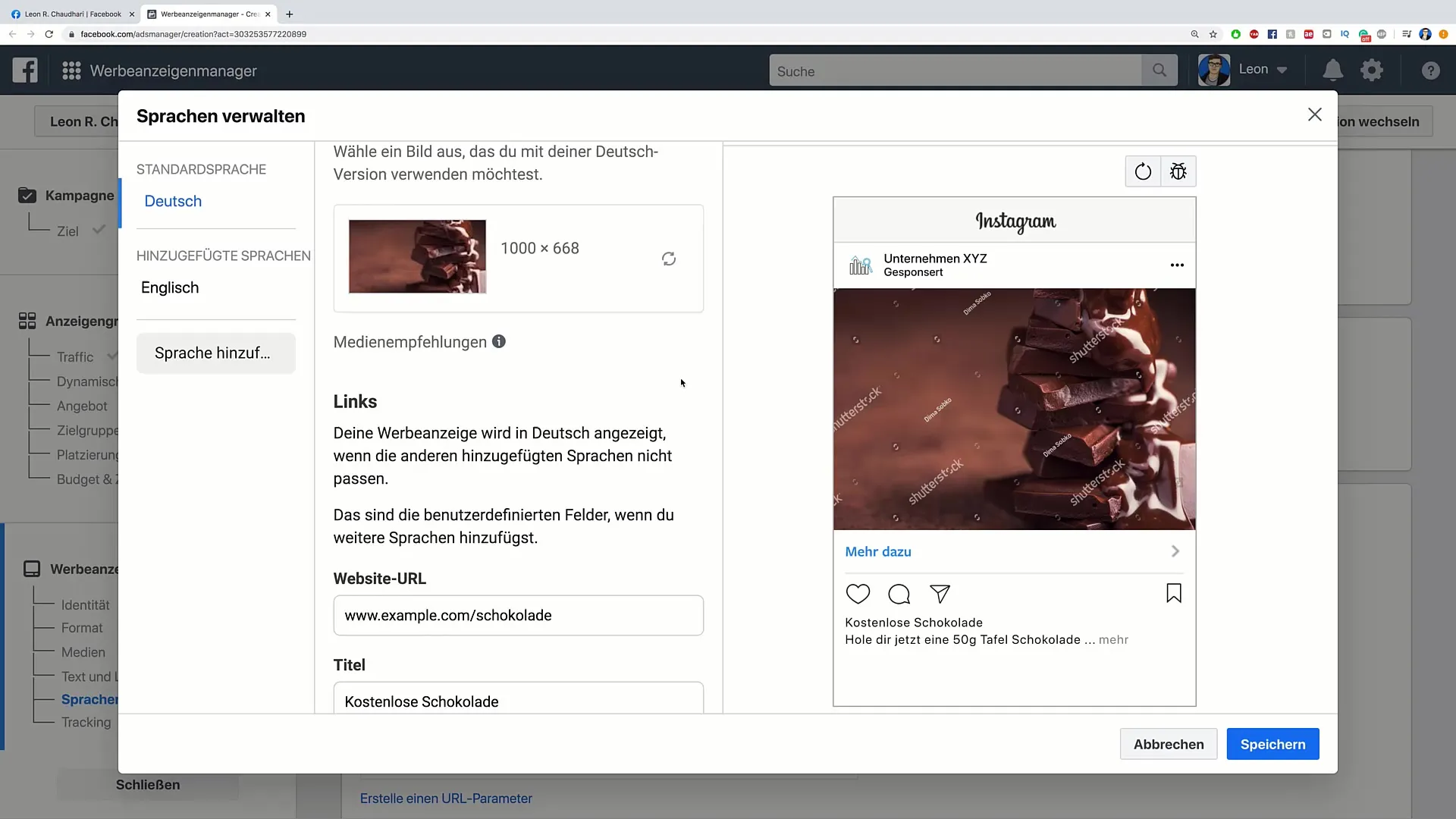Click the browser back arrow
The width and height of the screenshot is (1456, 819).
pos(12,33)
